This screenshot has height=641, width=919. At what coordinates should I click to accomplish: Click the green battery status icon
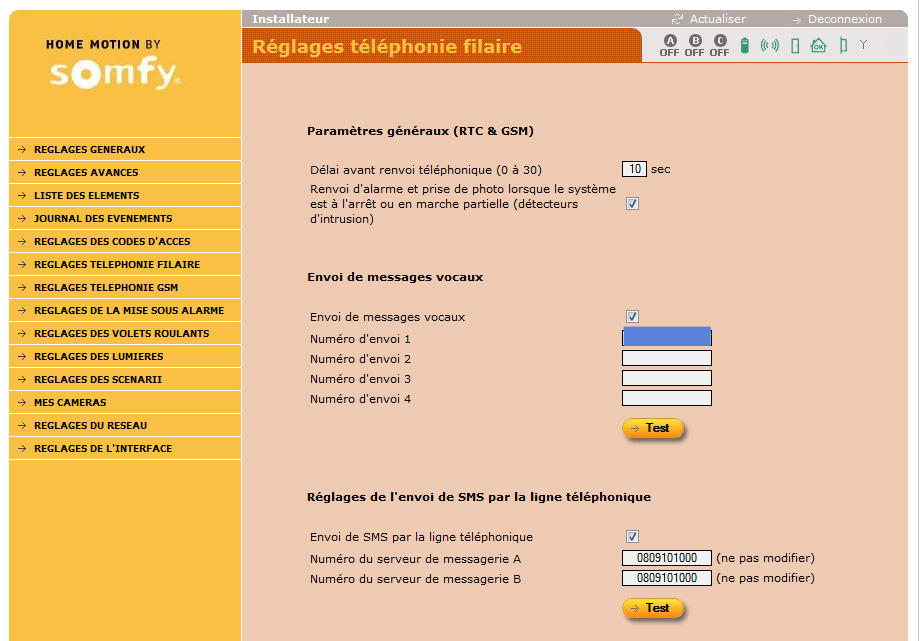(744, 45)
